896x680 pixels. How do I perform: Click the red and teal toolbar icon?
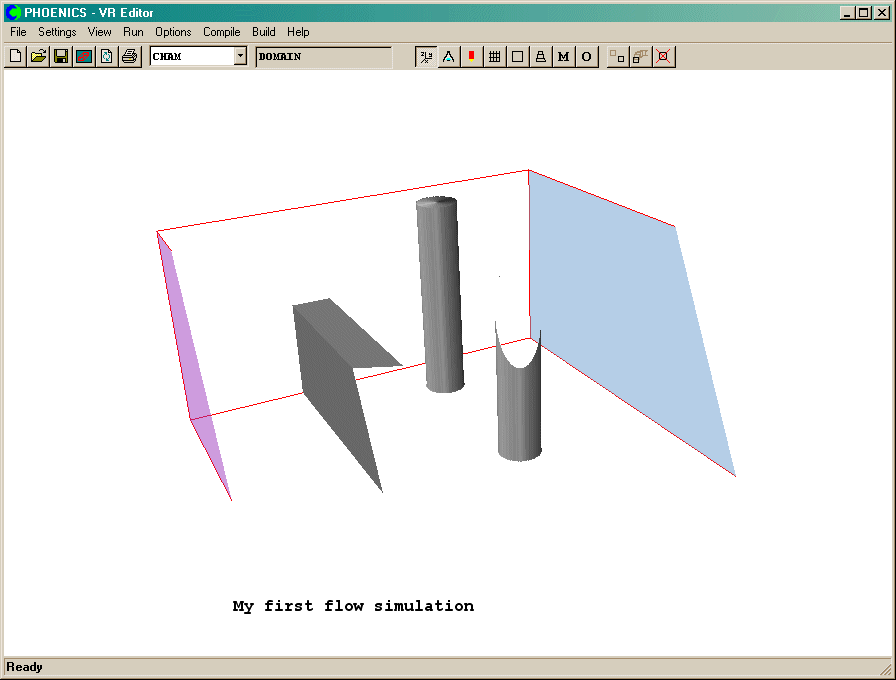(84, 57)
